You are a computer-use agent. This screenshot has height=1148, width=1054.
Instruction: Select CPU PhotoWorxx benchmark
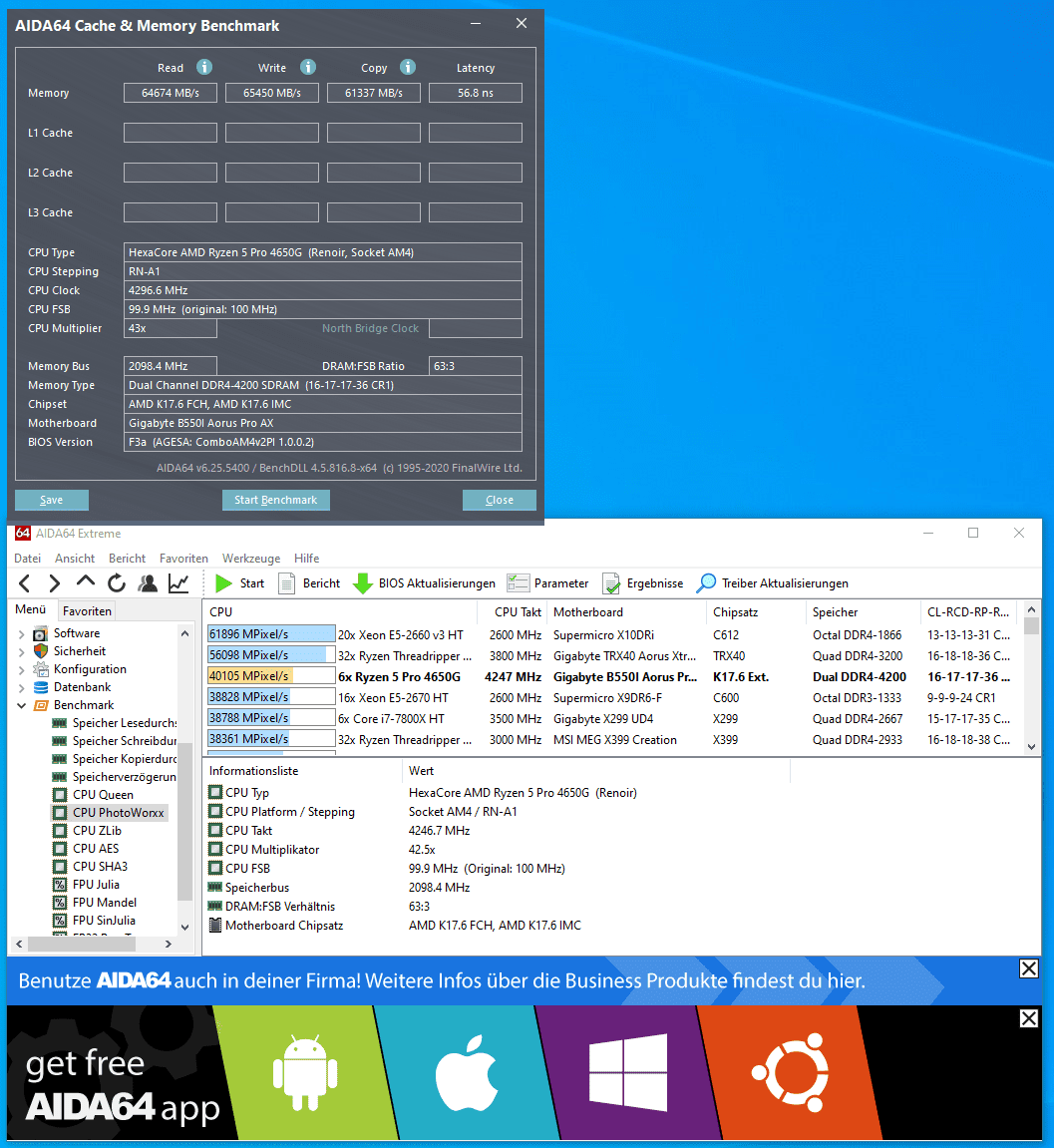109,813
